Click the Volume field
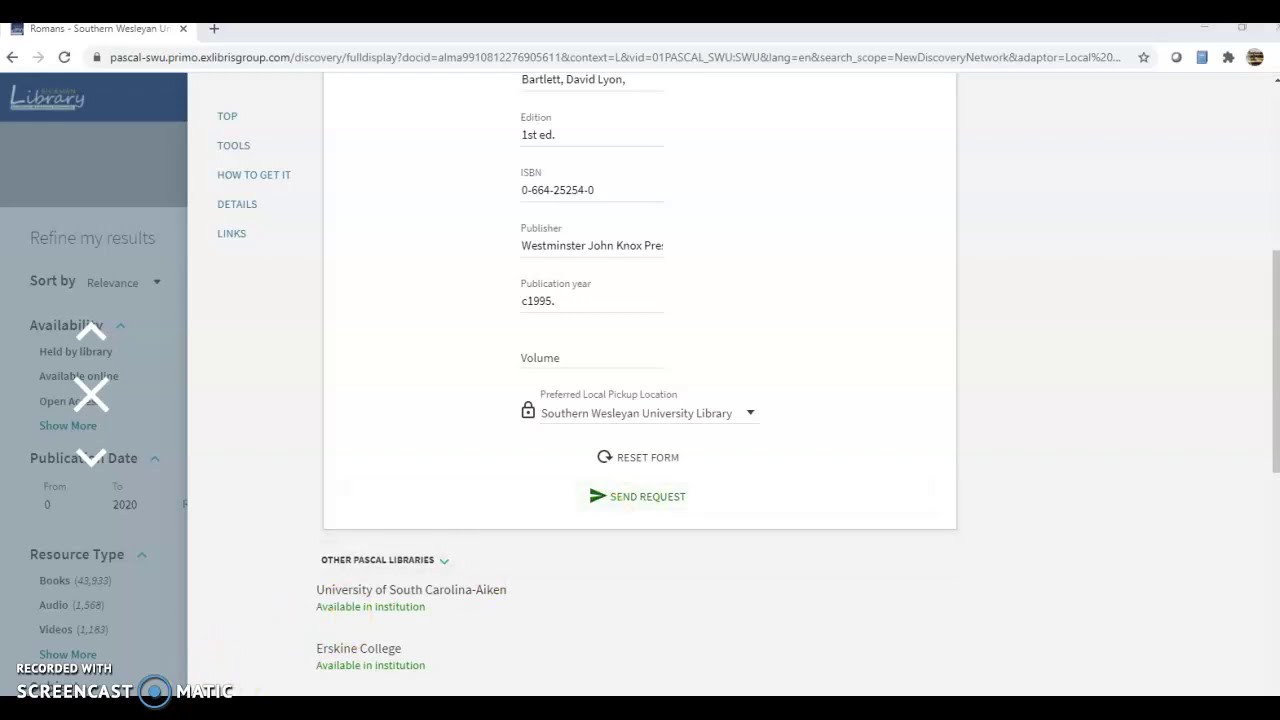This screenshot has height=720, width=1280. pyautogui.click(x=592, y=358)
